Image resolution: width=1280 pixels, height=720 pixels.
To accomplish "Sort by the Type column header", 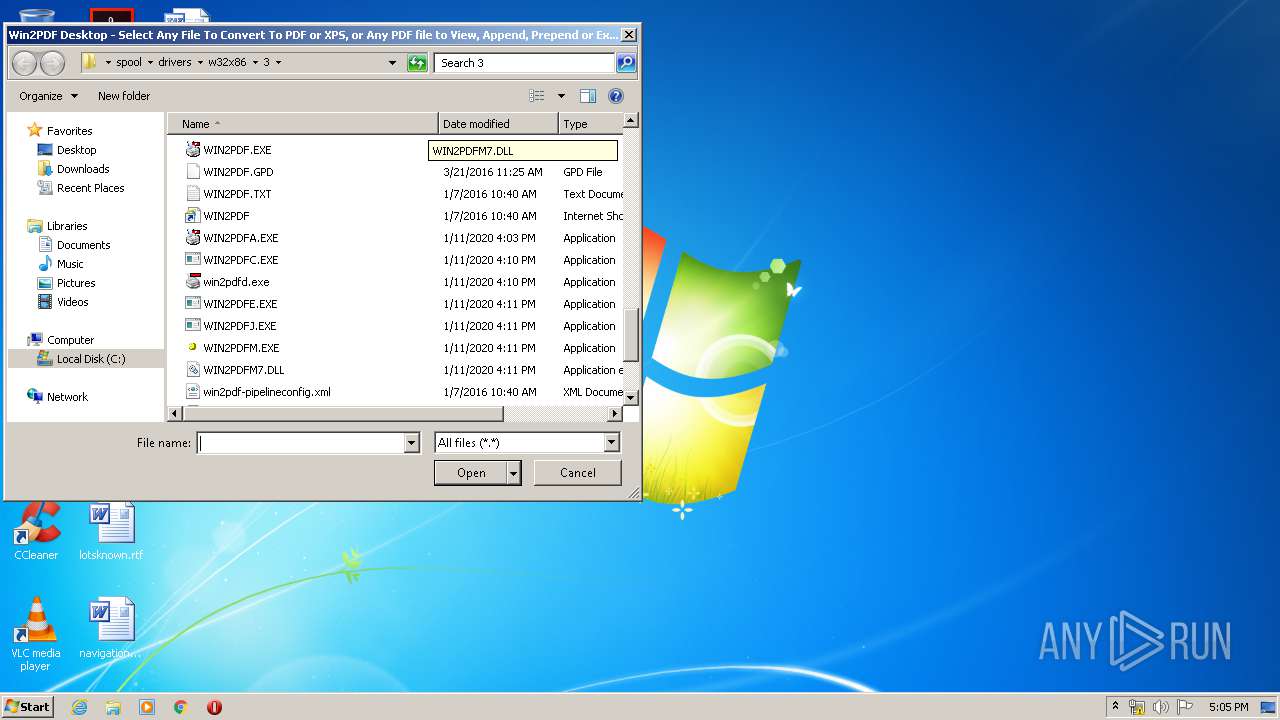I will pos(590,124).
